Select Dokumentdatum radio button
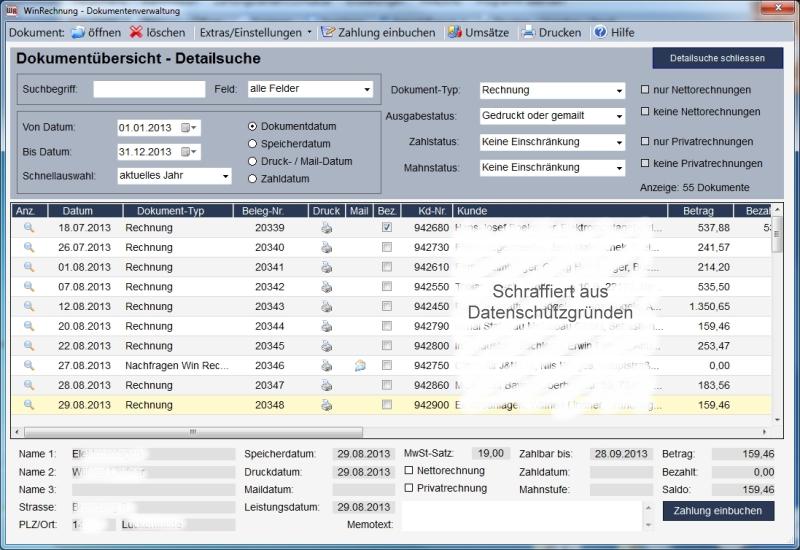 (252, 126)
